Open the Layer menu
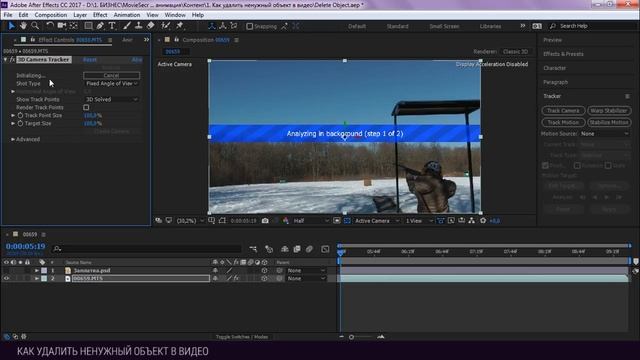The height and width of the screenshot is (360, 640). [80, 15]
